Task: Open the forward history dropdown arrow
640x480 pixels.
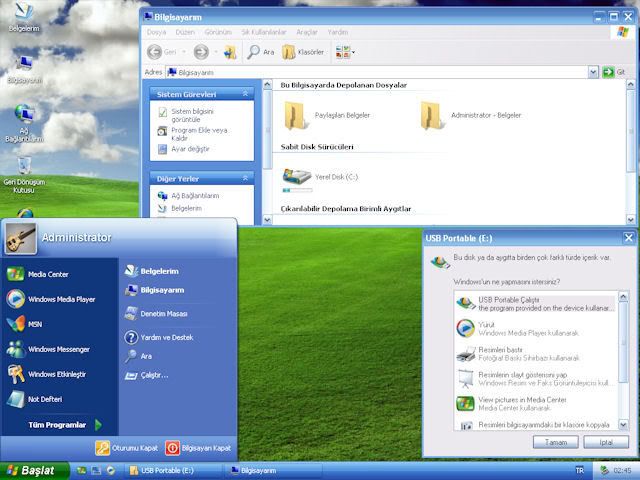Action: pyautogui.click(x=216, y=52)
